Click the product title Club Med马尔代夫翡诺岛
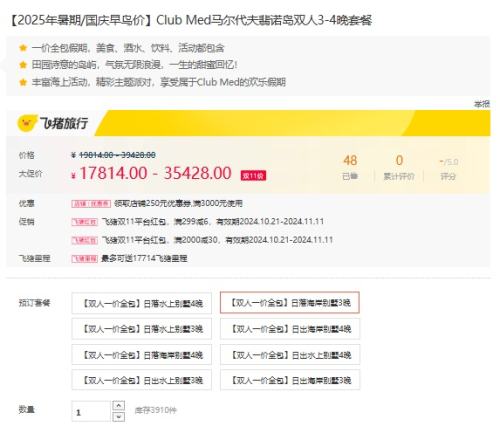This screenshot has width=500, height=433. tap(191, 20)
